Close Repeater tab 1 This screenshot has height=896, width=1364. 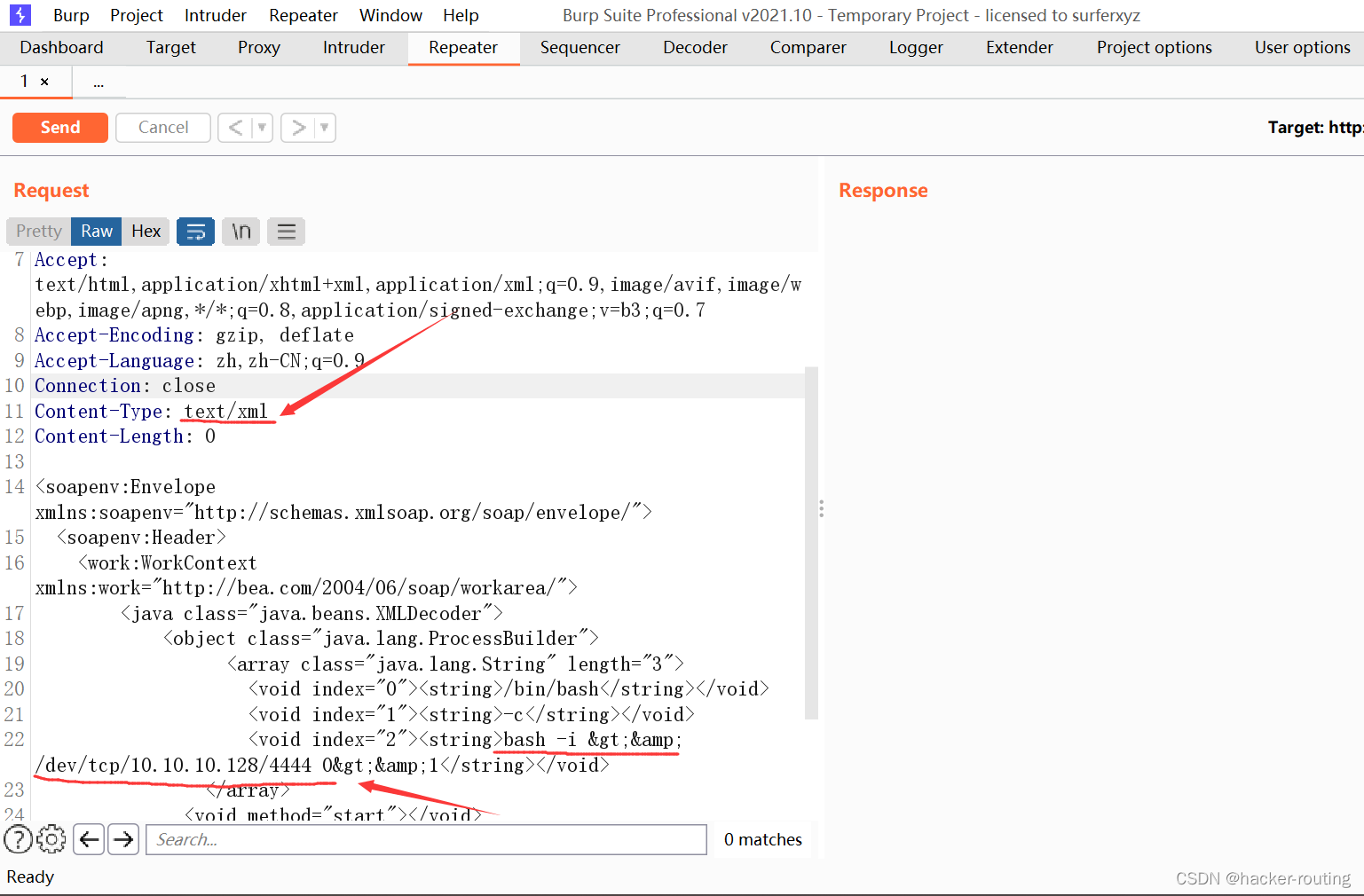click(x=44, y=82)
